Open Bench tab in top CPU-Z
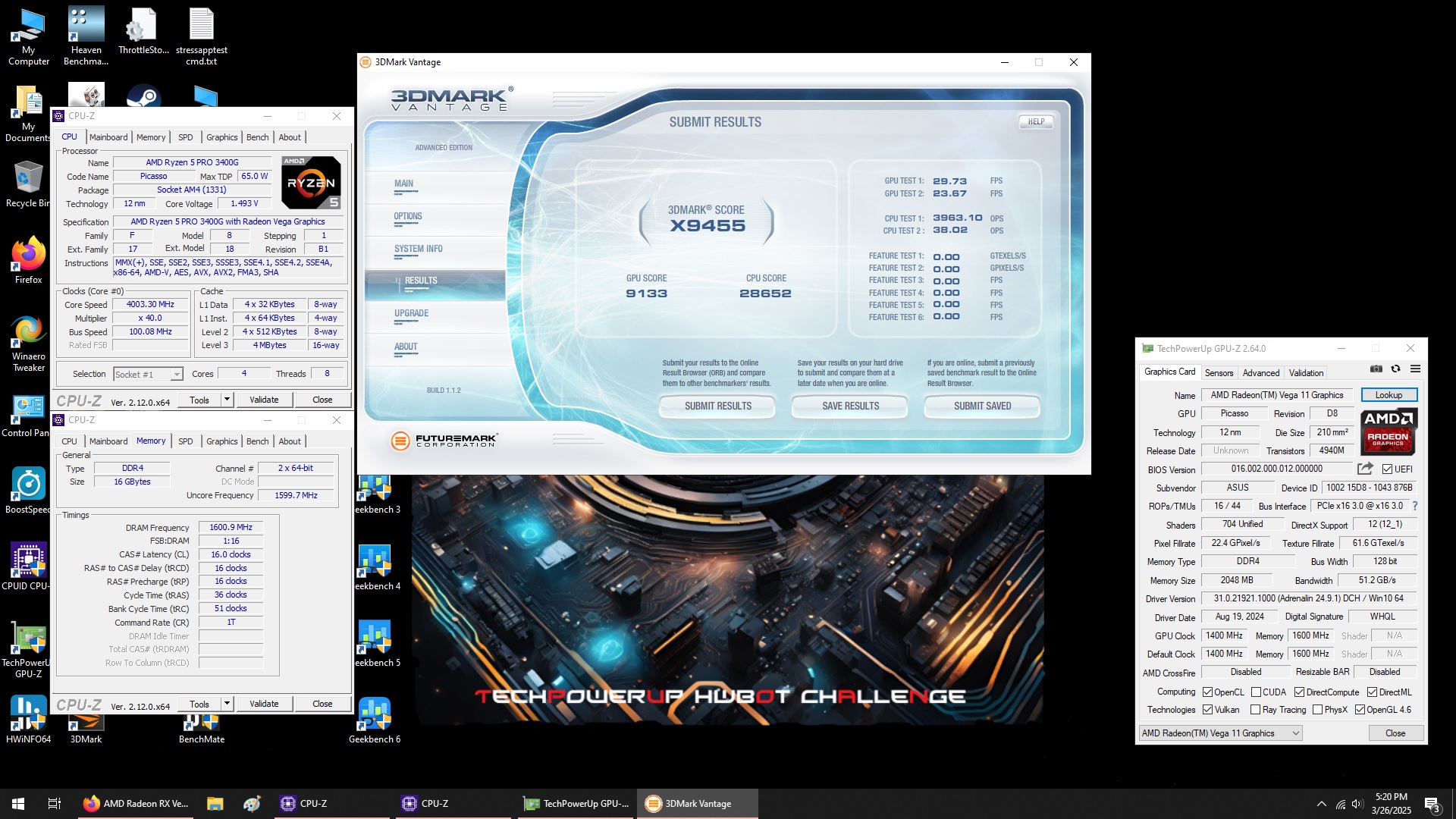 click(x=258, y=137)
